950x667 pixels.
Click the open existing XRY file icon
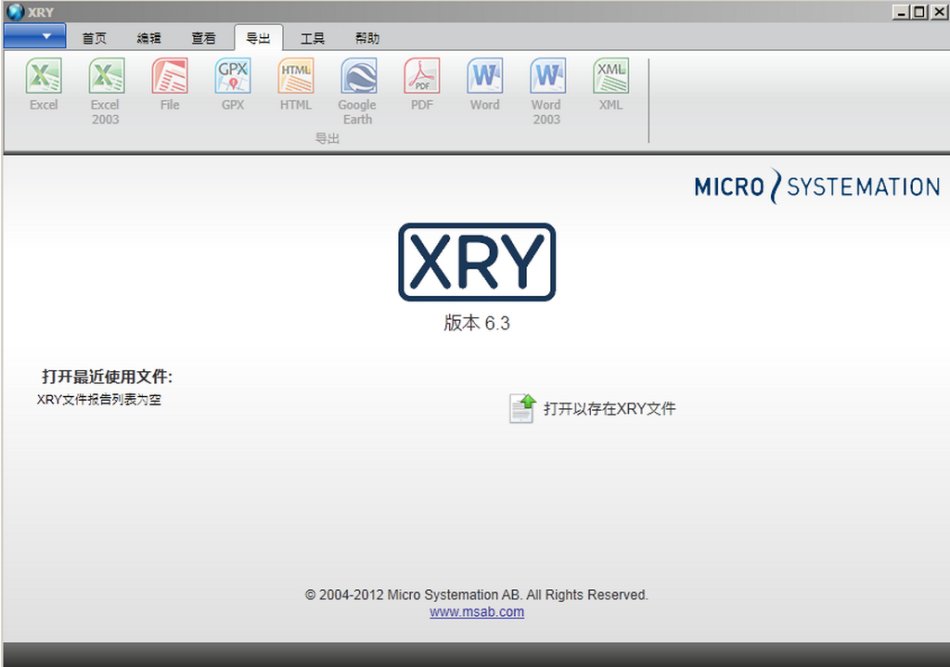522,408
